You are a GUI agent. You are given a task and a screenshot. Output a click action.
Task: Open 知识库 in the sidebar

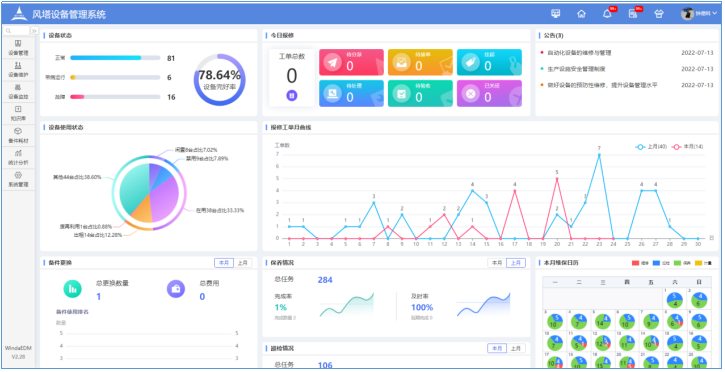pos(18,113)
